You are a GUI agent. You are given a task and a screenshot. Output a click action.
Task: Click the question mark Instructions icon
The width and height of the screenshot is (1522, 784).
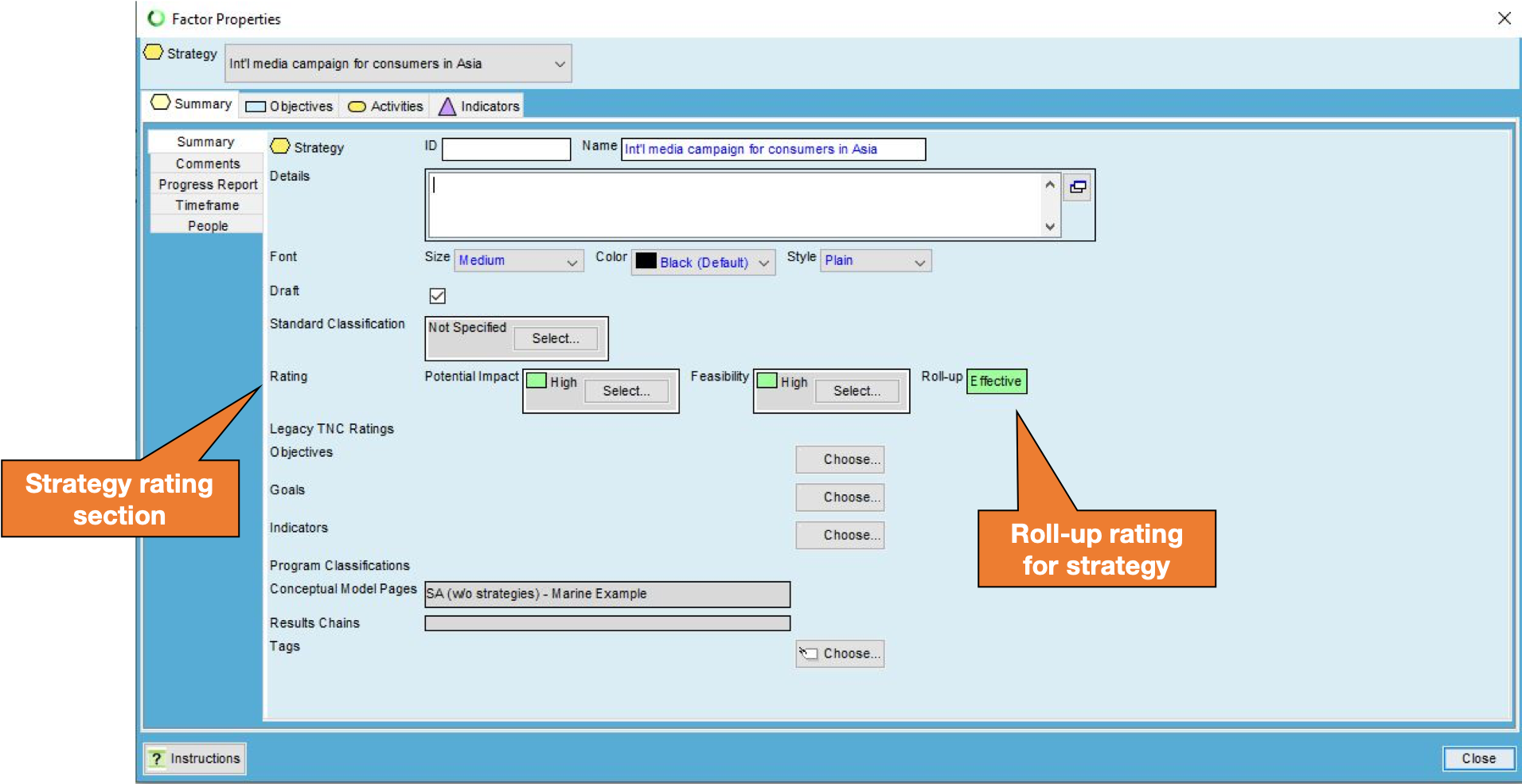pyautogui.click(x=157, y=759)
